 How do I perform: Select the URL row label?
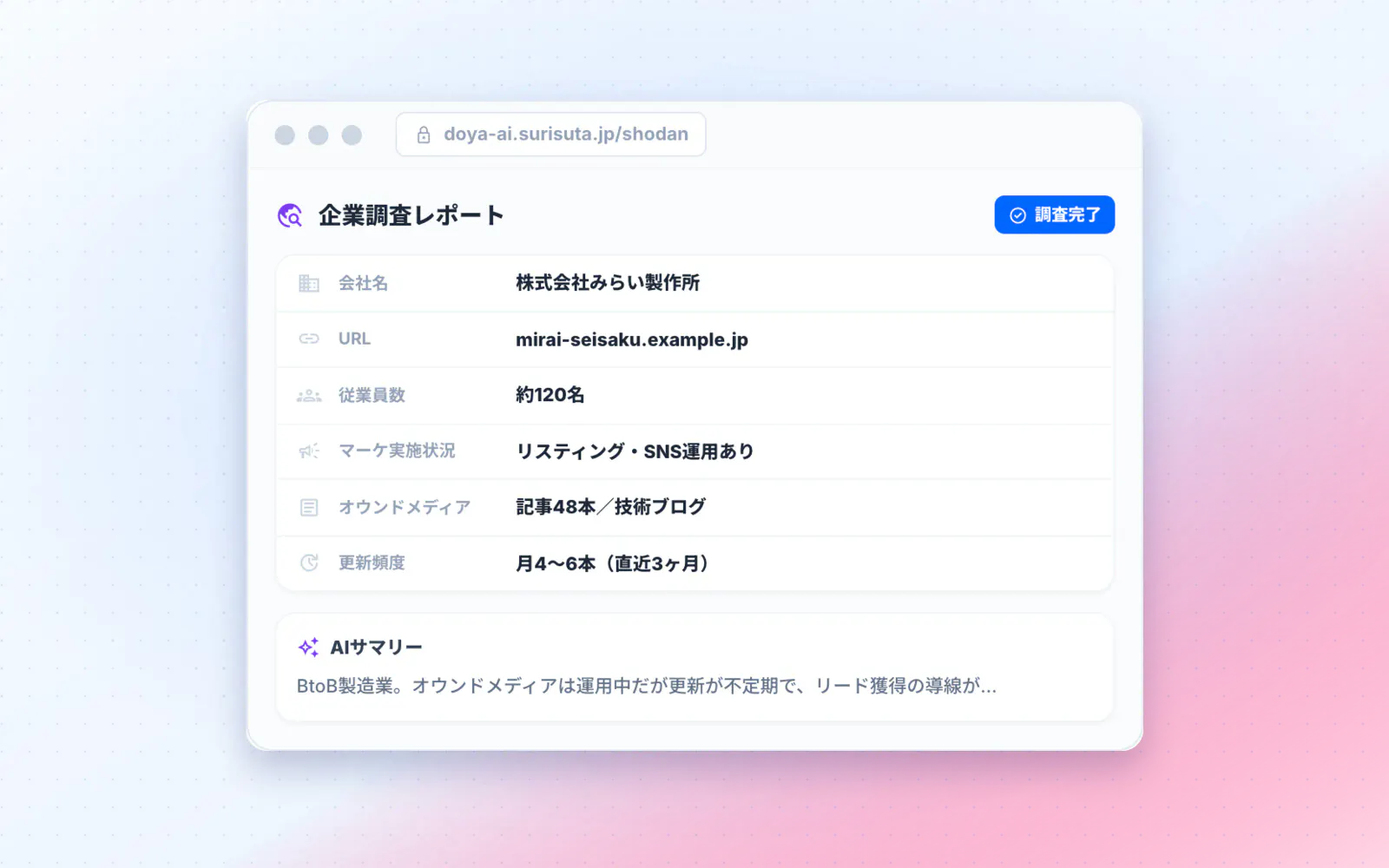[354, 339]
